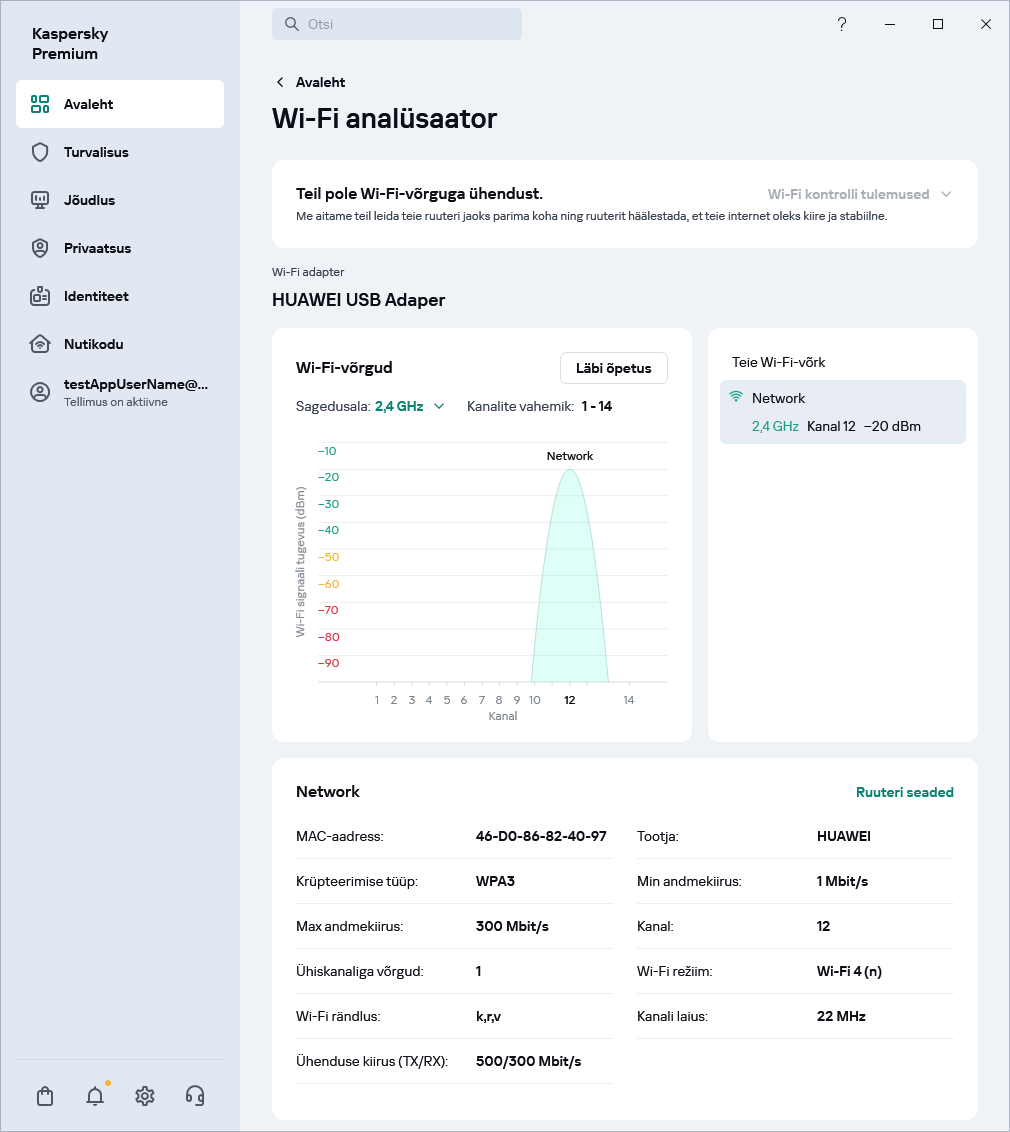
Task: Open the Ruuteri seaded link
Action: 904,792
